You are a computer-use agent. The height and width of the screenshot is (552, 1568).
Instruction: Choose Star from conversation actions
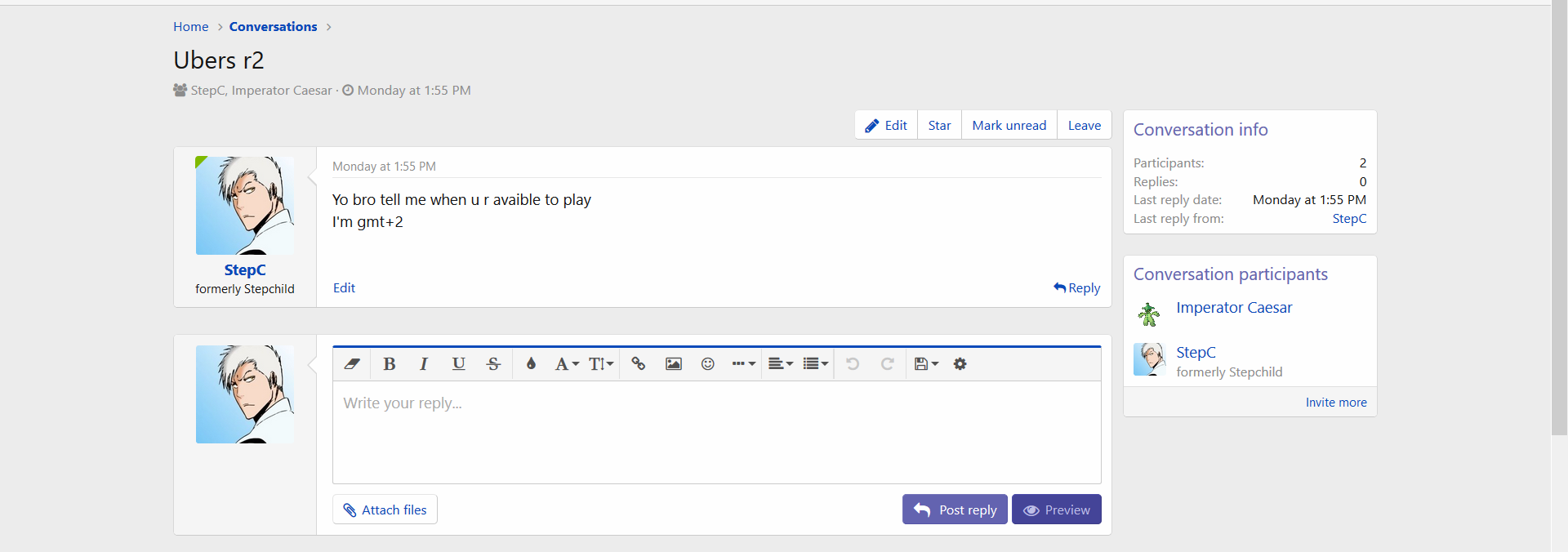point(939,125)
